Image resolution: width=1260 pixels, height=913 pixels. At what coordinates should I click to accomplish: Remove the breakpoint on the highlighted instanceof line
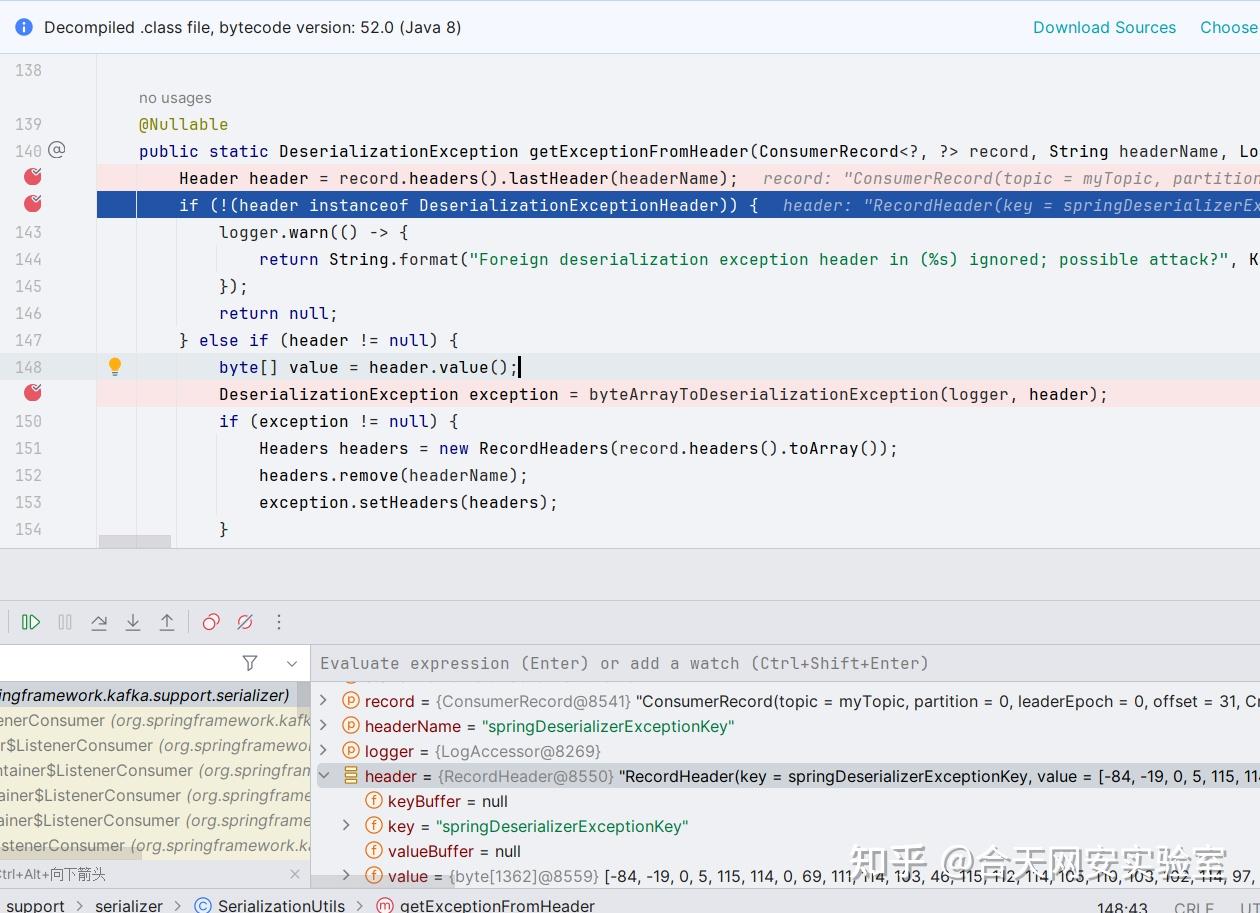(33, 205)
